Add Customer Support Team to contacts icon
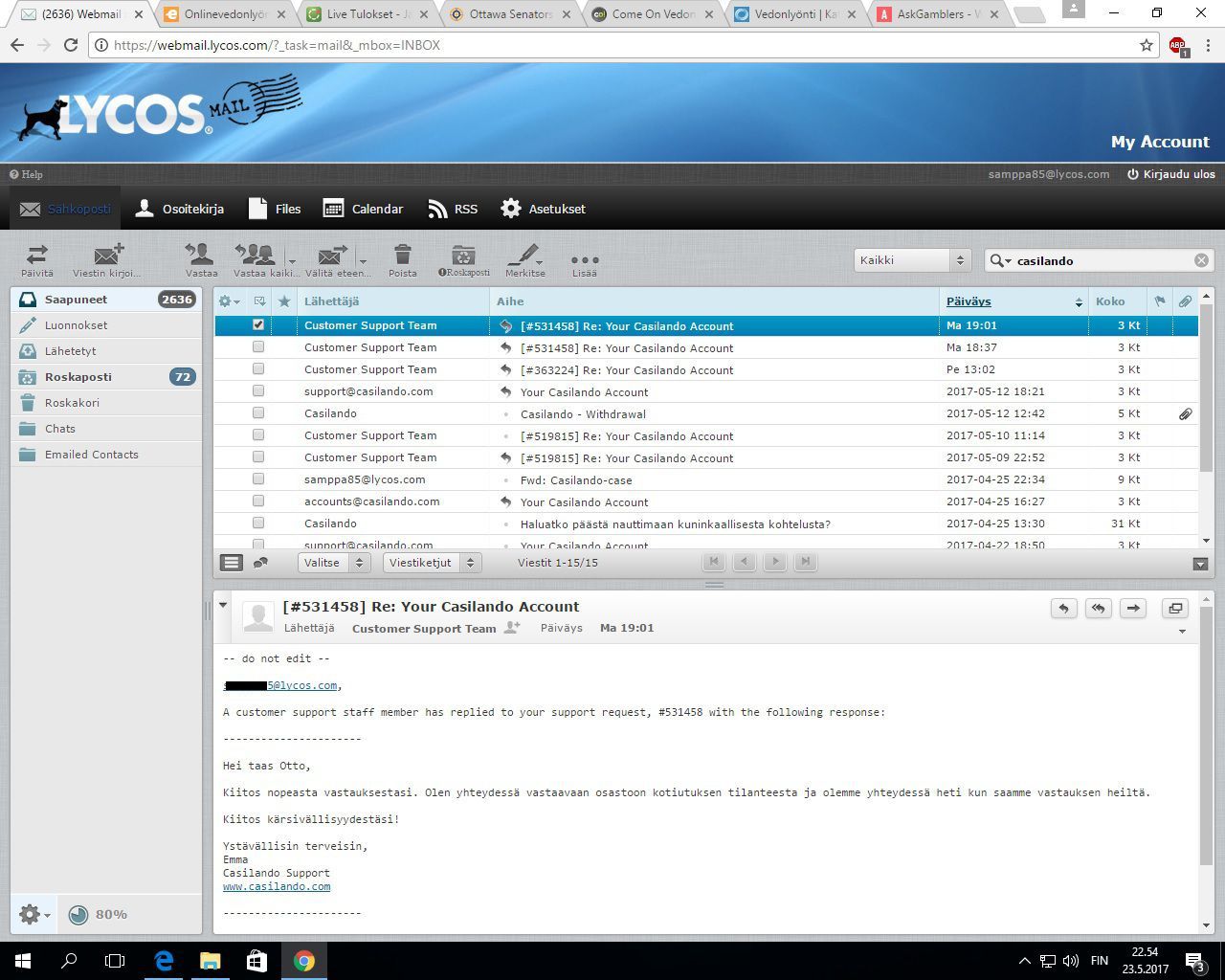This screenshot has height=980, width=1225. pos(513,628)
